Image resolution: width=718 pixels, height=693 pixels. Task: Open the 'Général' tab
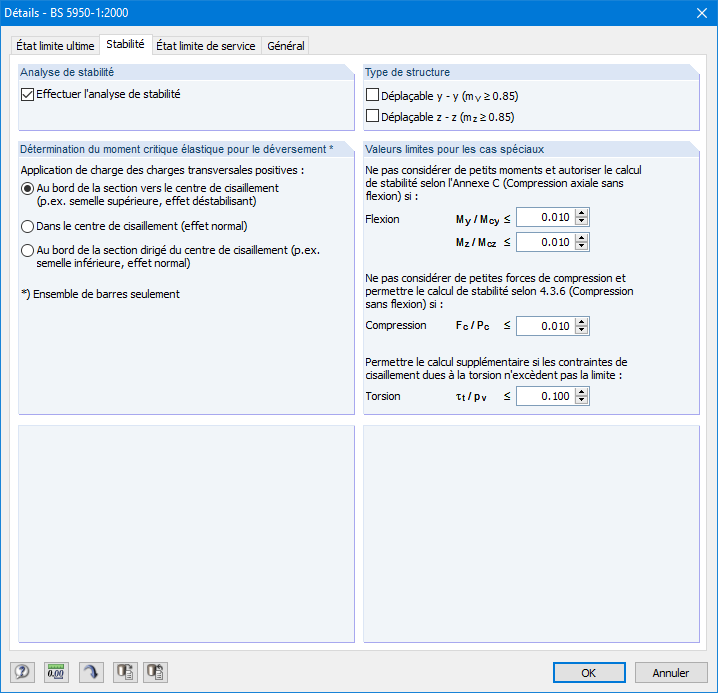286,46
